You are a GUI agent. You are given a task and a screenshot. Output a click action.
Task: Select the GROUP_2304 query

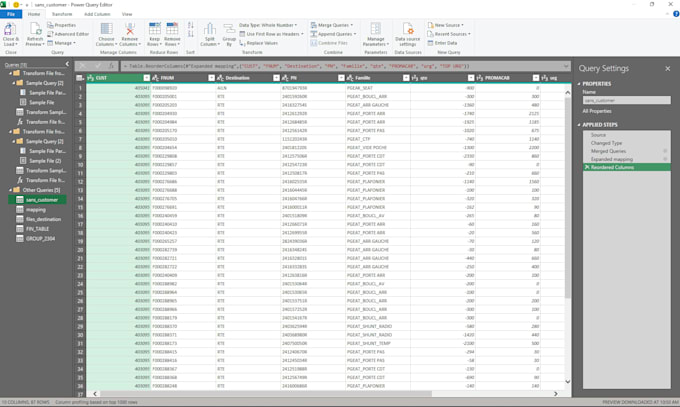point(40,239)
